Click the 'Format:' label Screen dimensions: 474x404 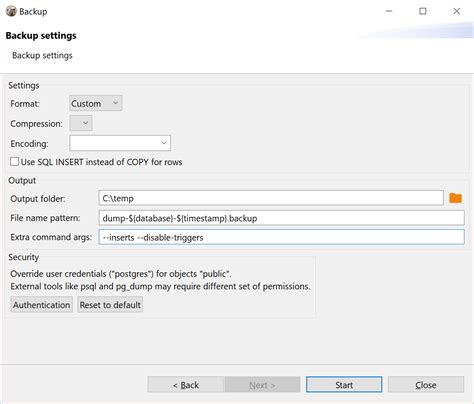click(x=25, y=104)
